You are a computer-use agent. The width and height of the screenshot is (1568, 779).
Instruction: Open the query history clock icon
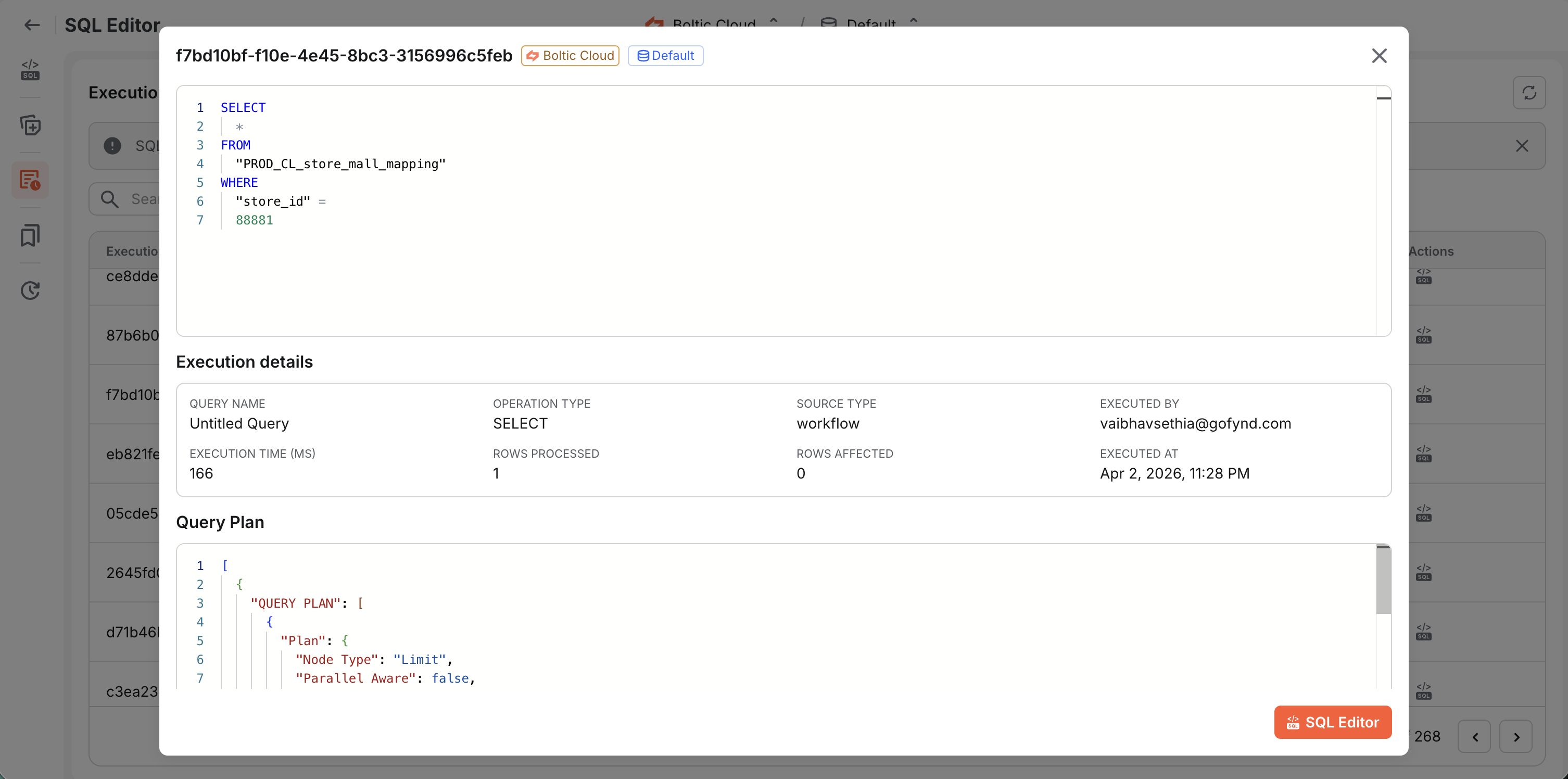point(30,291)
